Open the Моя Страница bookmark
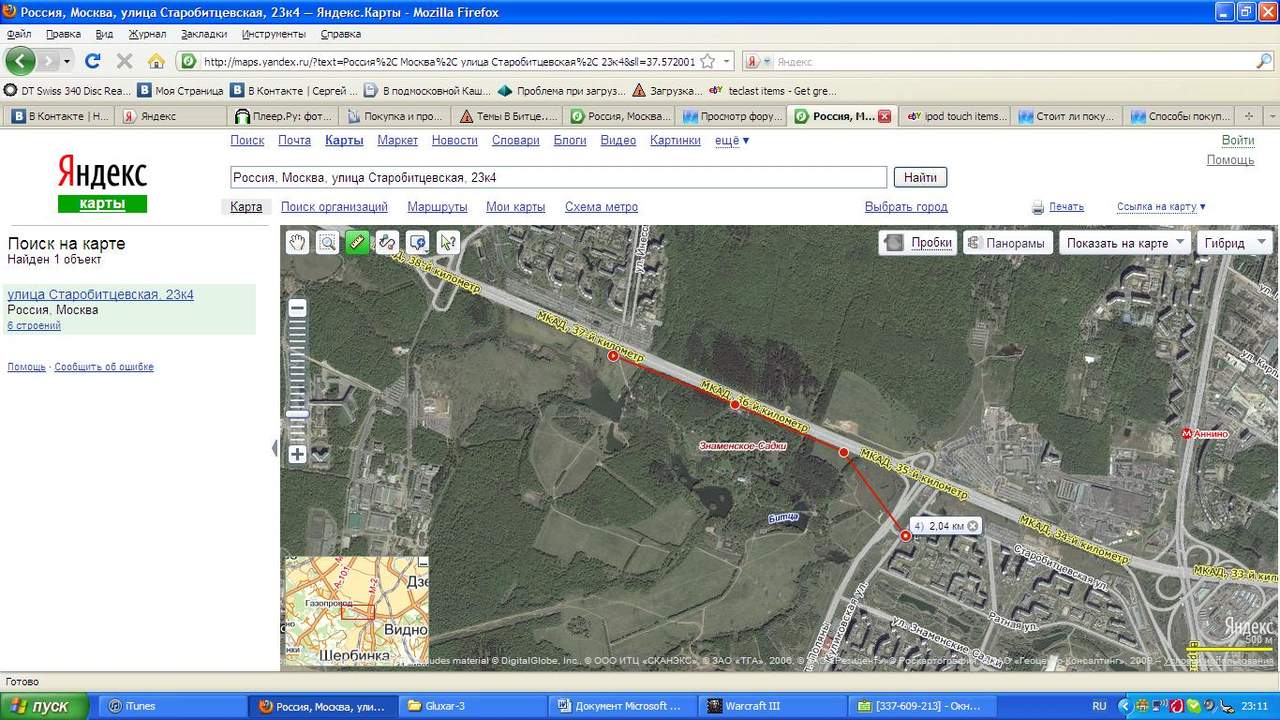 tap(181, 90)
